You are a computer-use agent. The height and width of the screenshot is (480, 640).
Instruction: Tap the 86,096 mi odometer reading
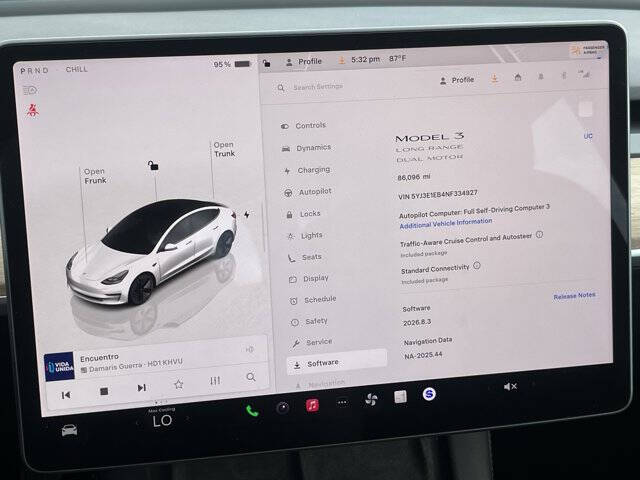(x=413, y=178)
